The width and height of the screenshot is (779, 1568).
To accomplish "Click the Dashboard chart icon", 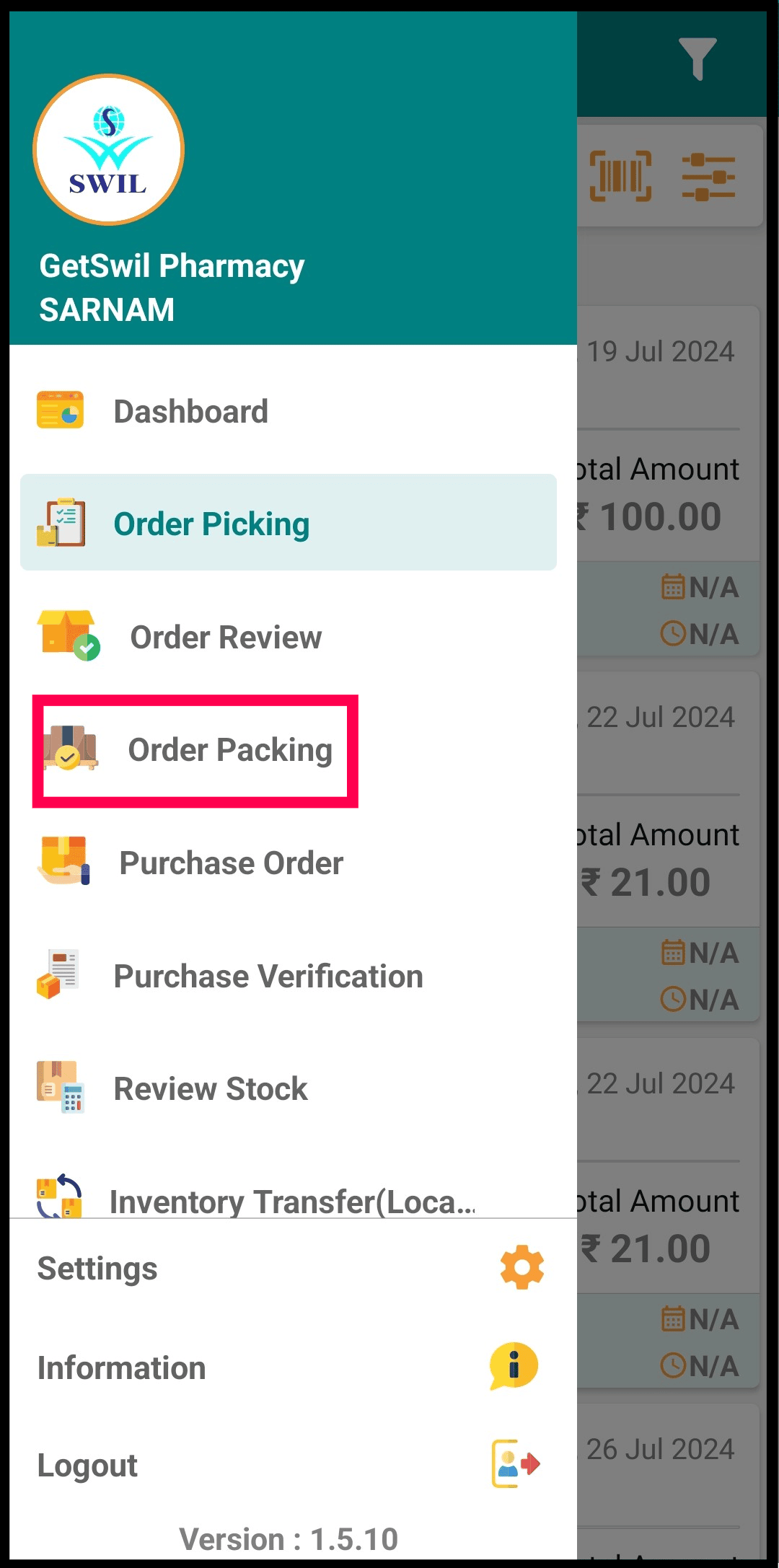I will click(x=61, y=410).
